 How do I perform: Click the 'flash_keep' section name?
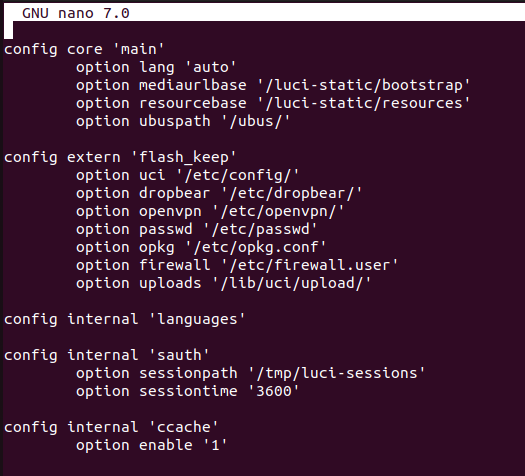click(x=184, y=157)
